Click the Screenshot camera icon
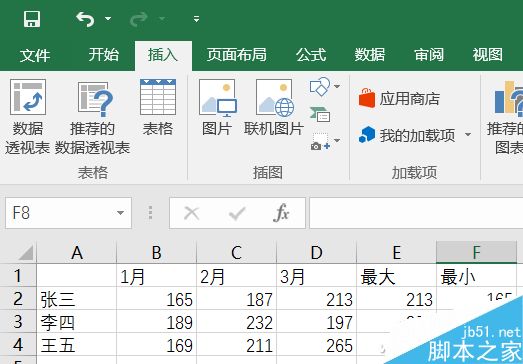Image resolution: width=523 pixels, height=364 pixels. (320, 141)
